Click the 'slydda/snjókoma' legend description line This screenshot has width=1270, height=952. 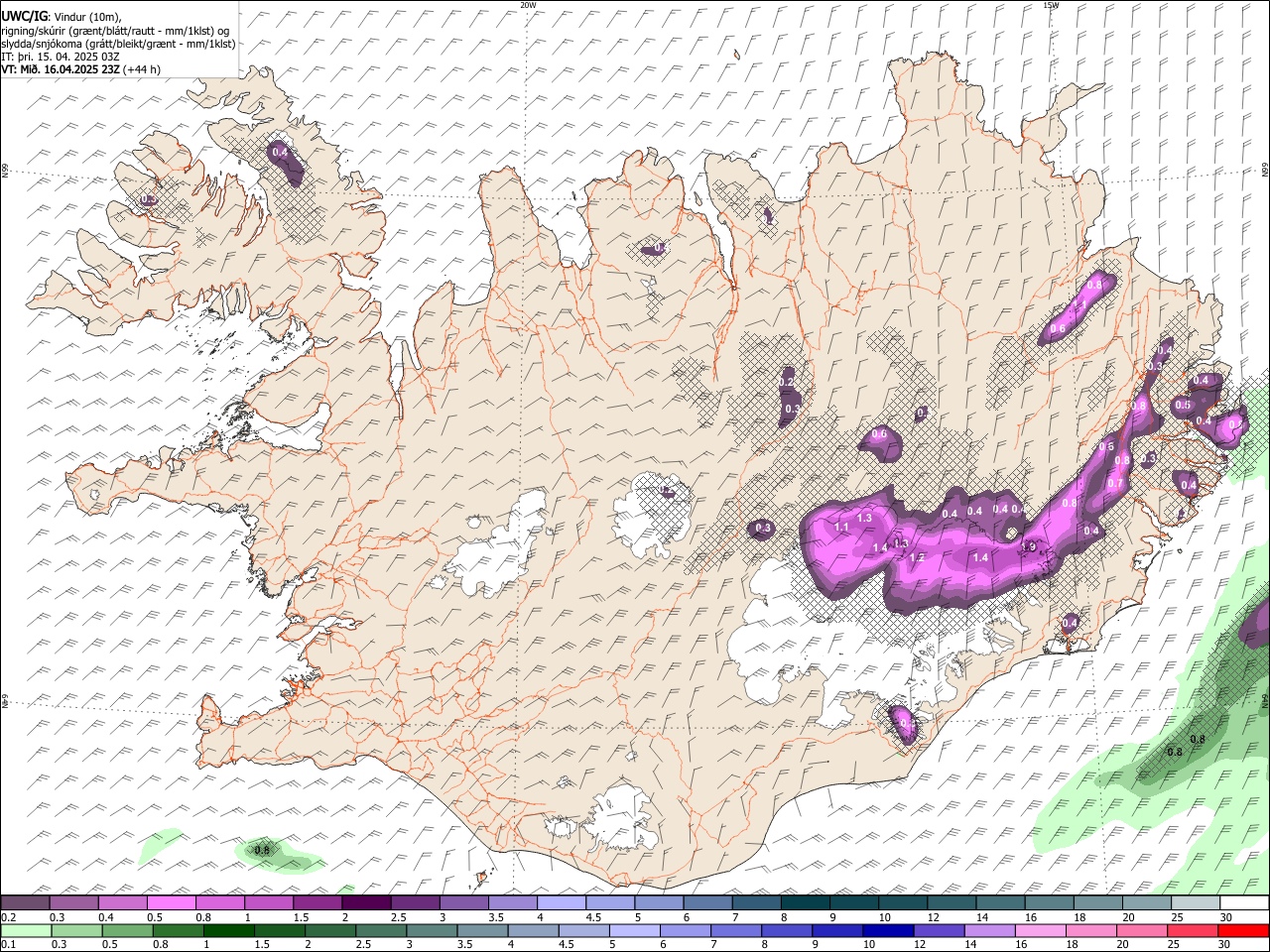[118, 44]
